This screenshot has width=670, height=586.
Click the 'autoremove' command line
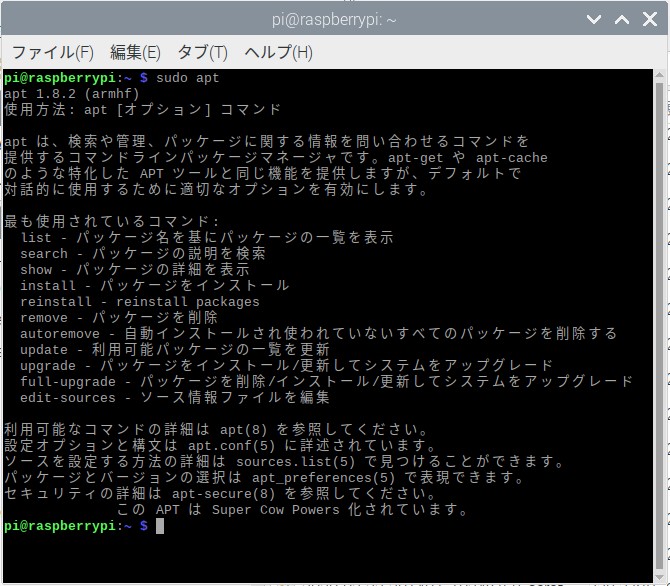pos(319,333)
